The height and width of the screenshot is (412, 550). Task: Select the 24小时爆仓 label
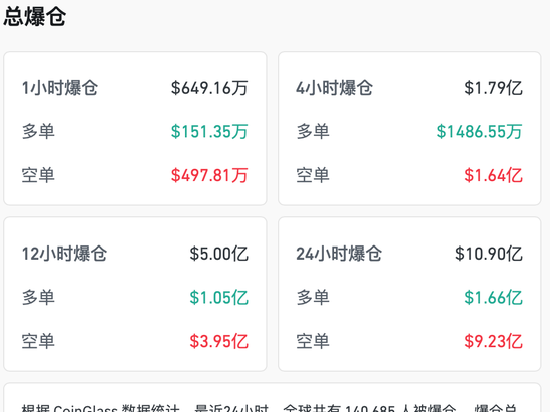339,254
